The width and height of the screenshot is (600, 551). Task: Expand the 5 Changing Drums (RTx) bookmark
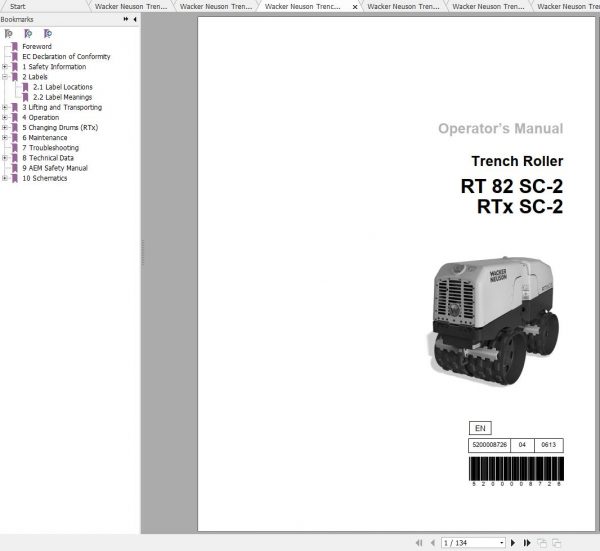tap(5, 127)
